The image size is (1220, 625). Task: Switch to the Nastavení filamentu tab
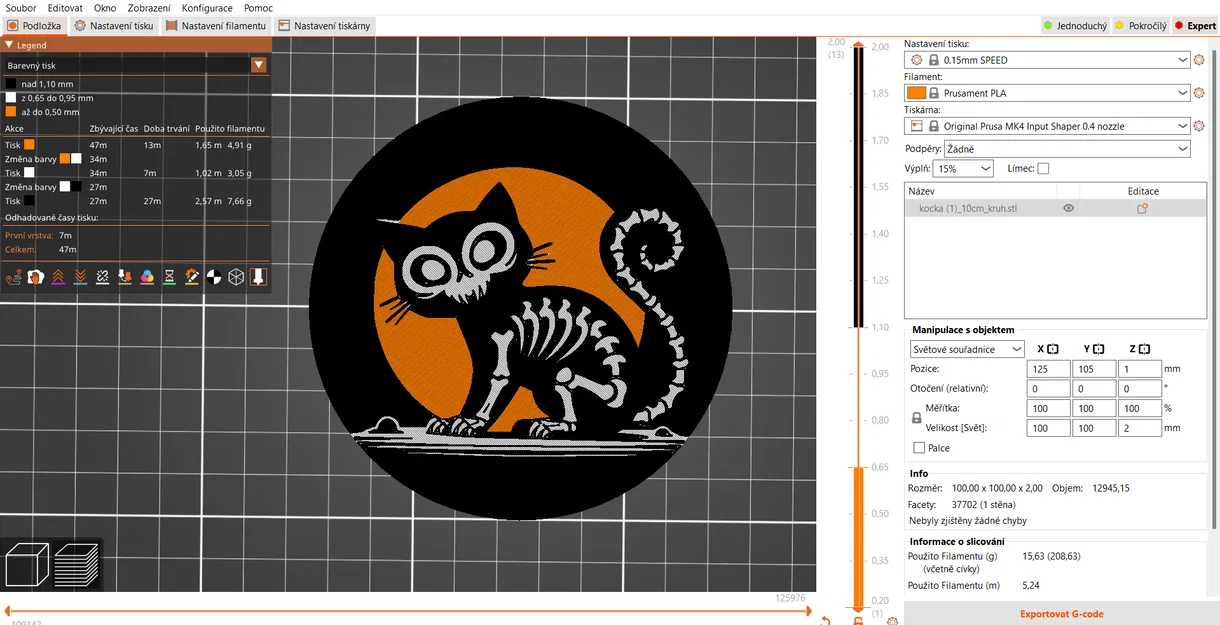pyautogui.click(x=215, y=26)
